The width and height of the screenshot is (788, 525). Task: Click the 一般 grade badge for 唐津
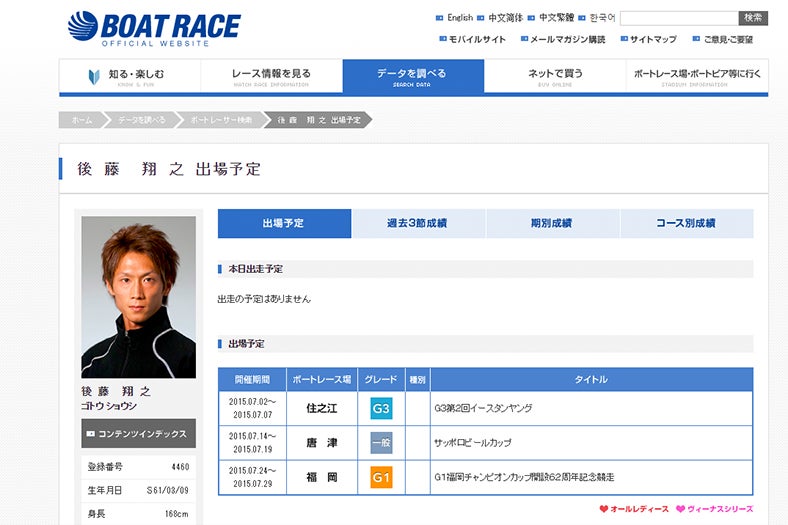pyautogui.click(x=381, y=443)
